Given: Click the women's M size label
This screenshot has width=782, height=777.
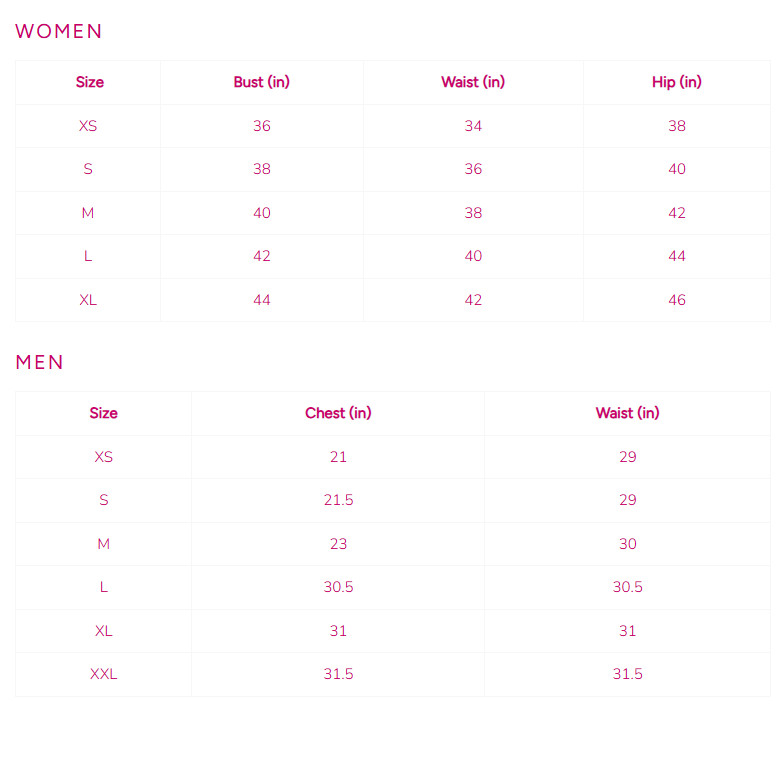Looking at the screenshot, I should point(88,213).
